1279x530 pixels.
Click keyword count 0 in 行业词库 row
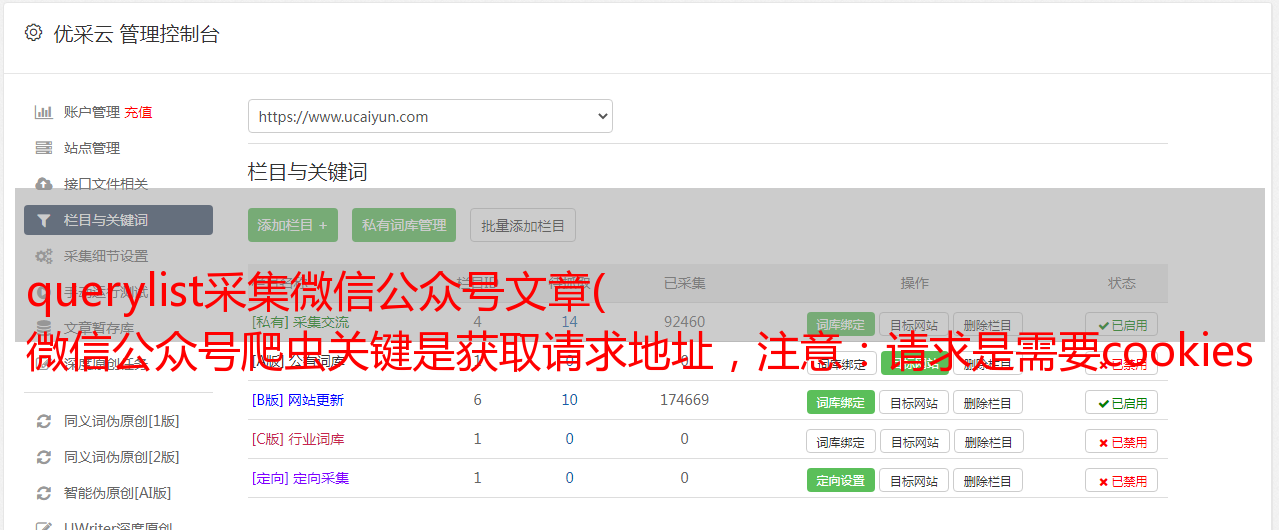point(569,439)
